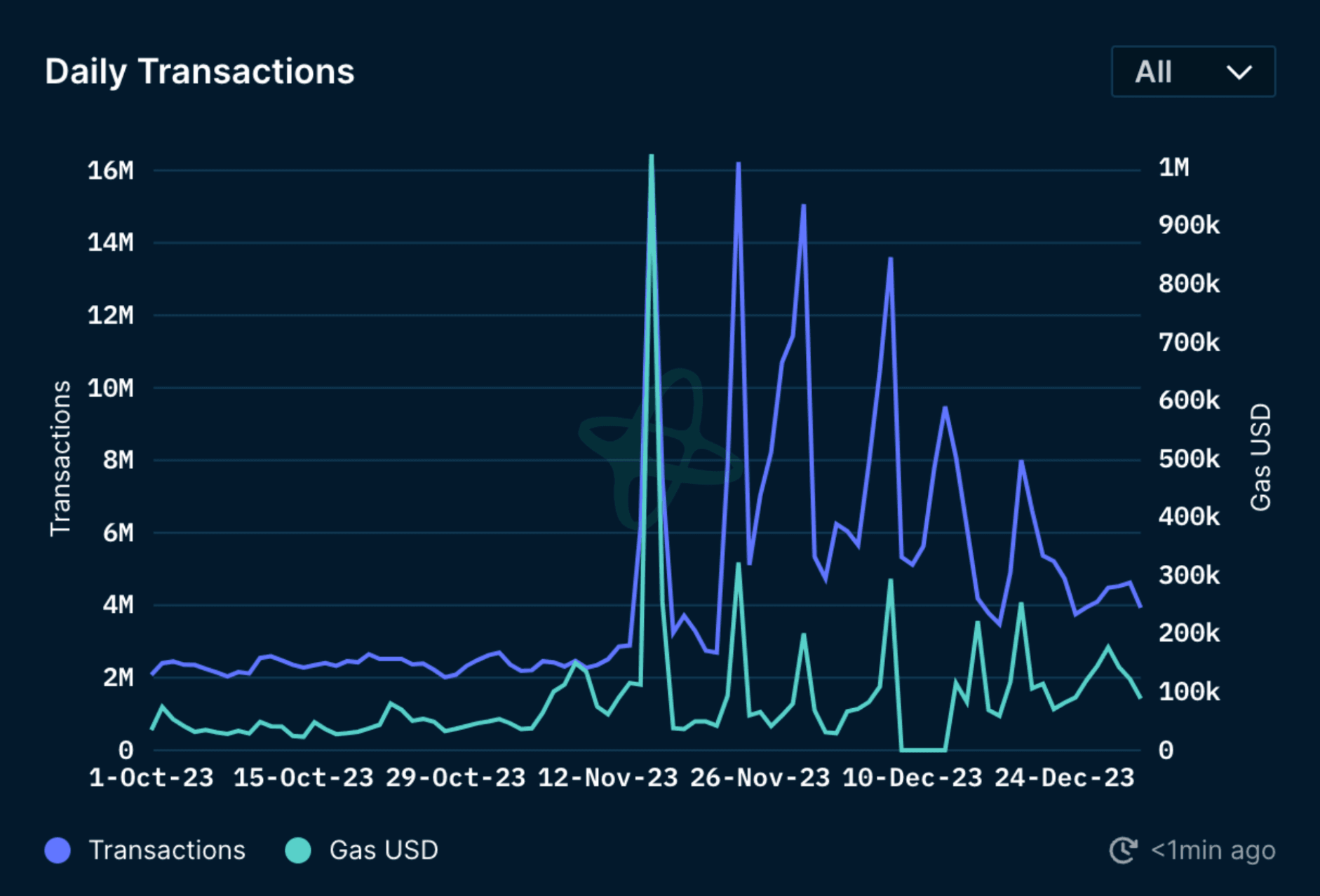Click the Daily Transactions chart title

(x=200, y=72)
